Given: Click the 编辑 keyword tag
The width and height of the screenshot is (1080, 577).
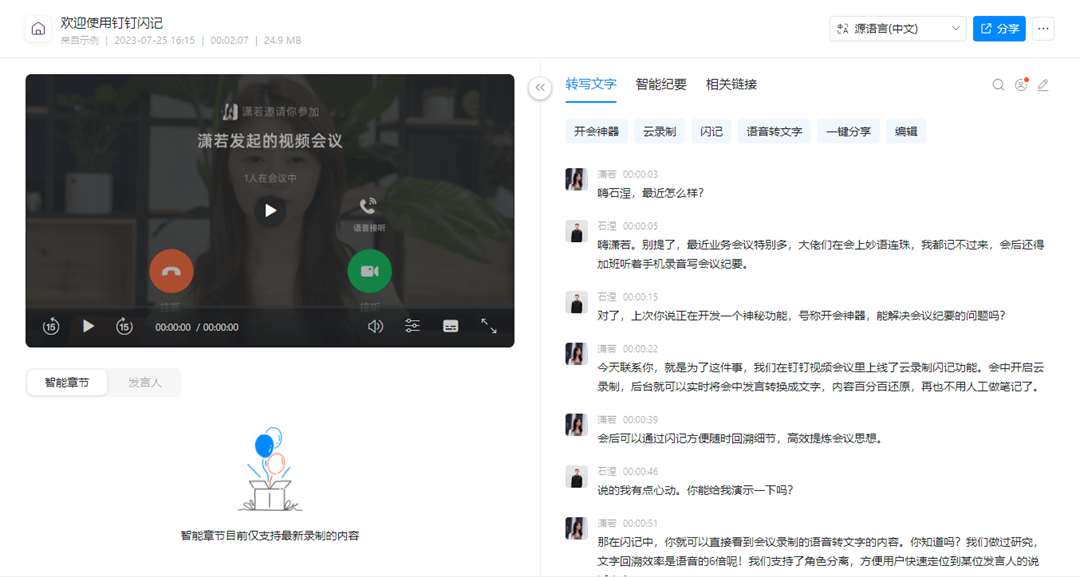Looking at the screenshot, I should click(x=906, y=132).
